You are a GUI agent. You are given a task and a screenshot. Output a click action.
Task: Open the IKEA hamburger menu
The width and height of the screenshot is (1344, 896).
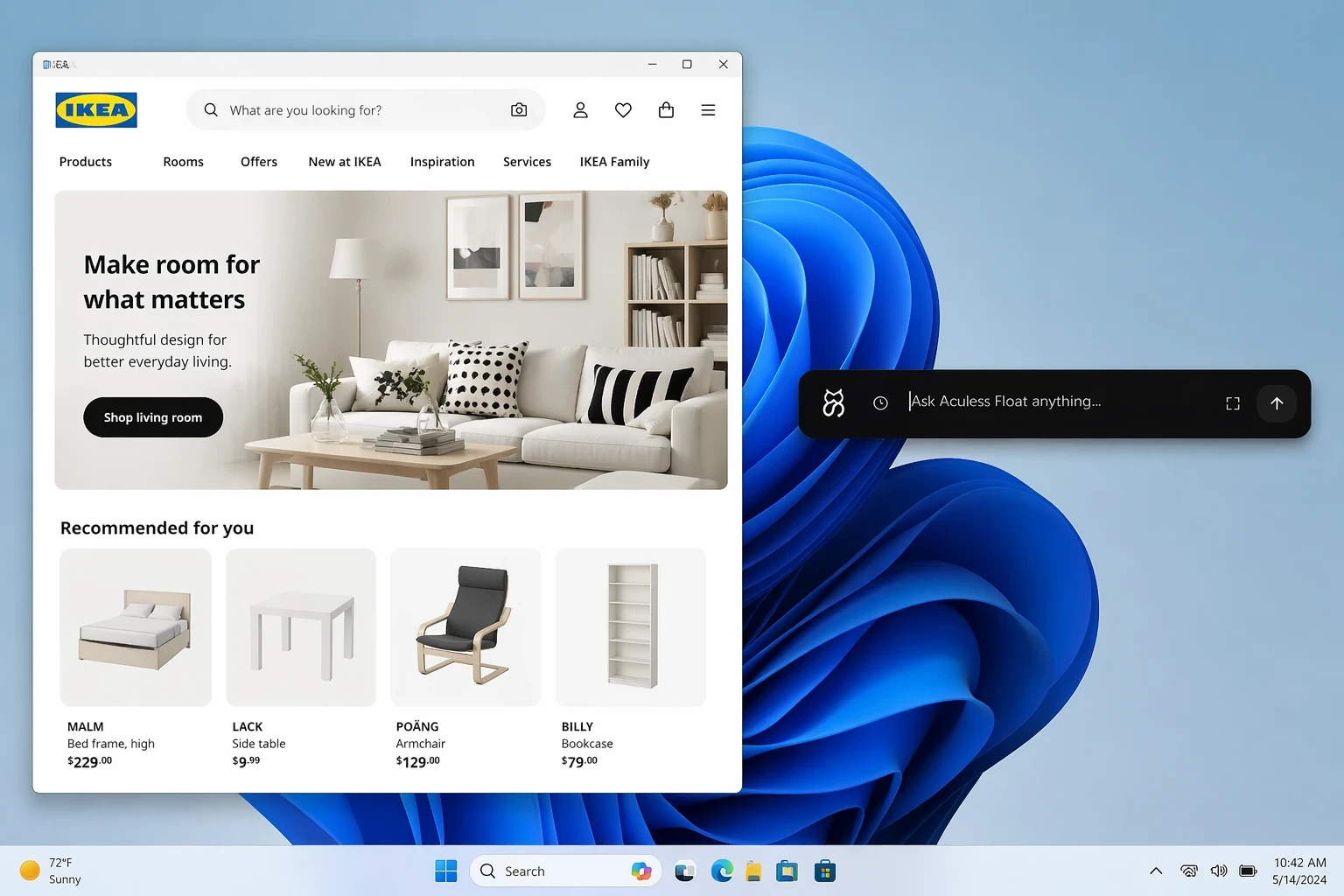(x=708, y=110)
